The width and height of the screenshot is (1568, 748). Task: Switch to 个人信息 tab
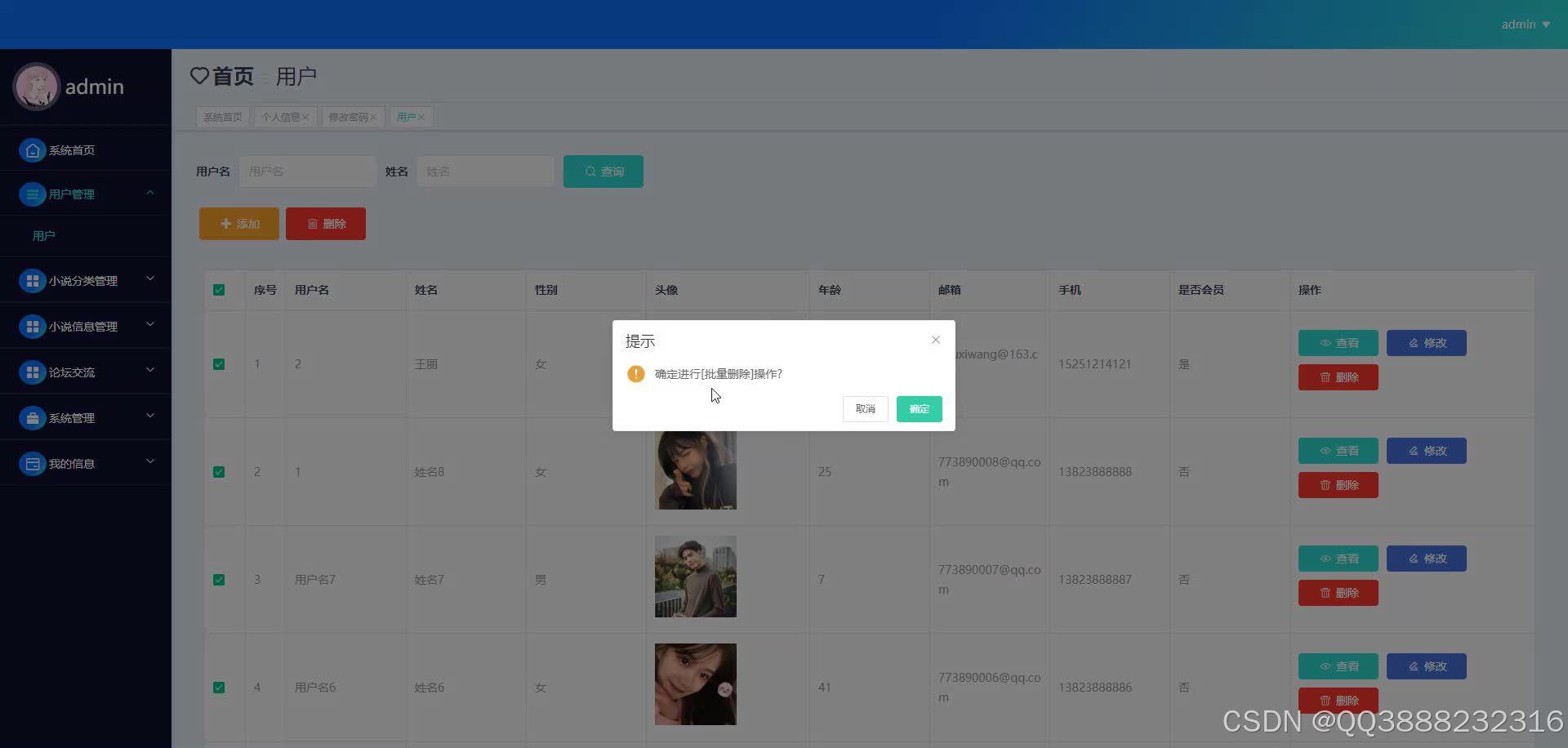click(280, 117)
